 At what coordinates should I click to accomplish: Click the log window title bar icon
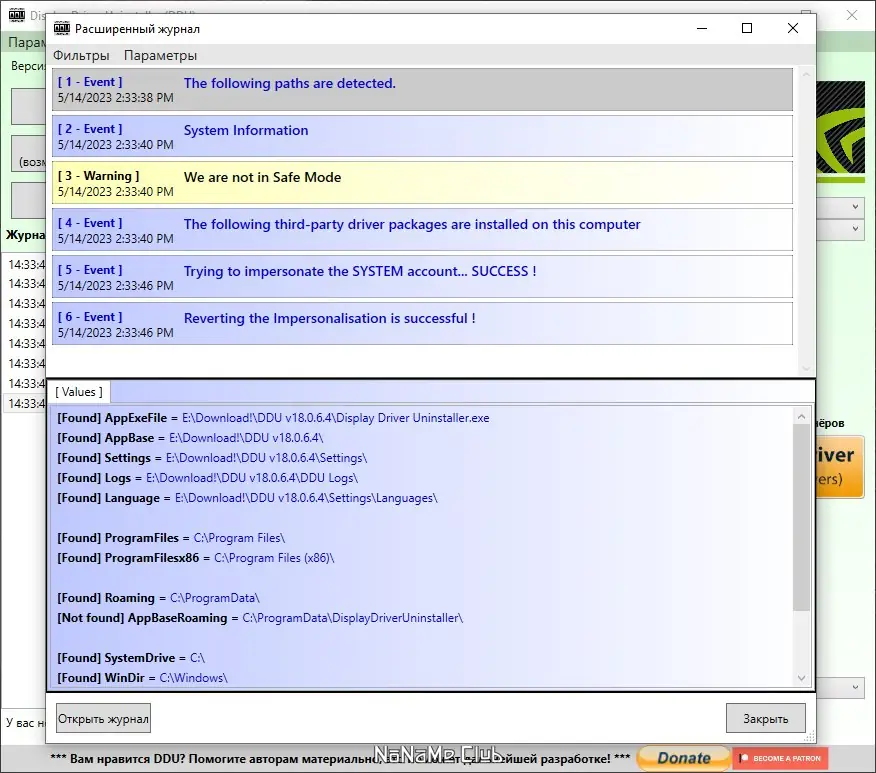click(61, 28)
